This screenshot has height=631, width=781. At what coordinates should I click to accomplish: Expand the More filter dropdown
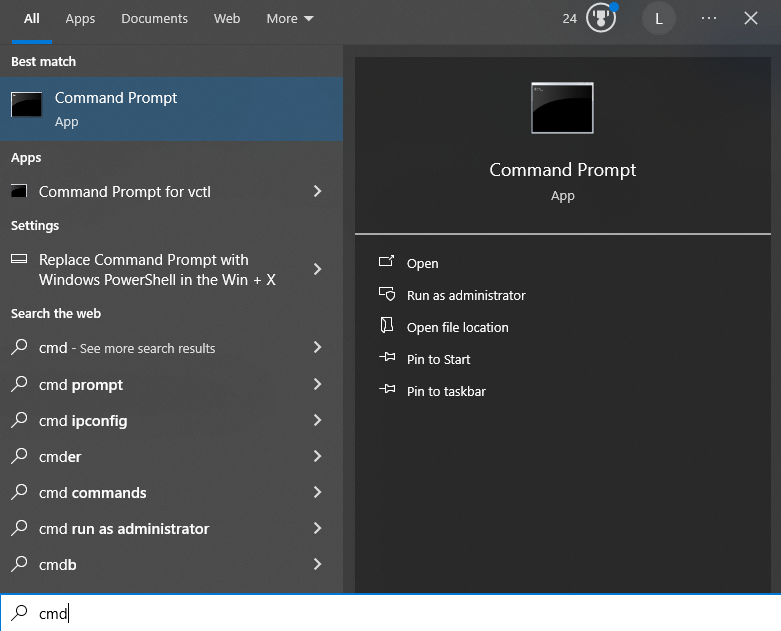[289, 18]
